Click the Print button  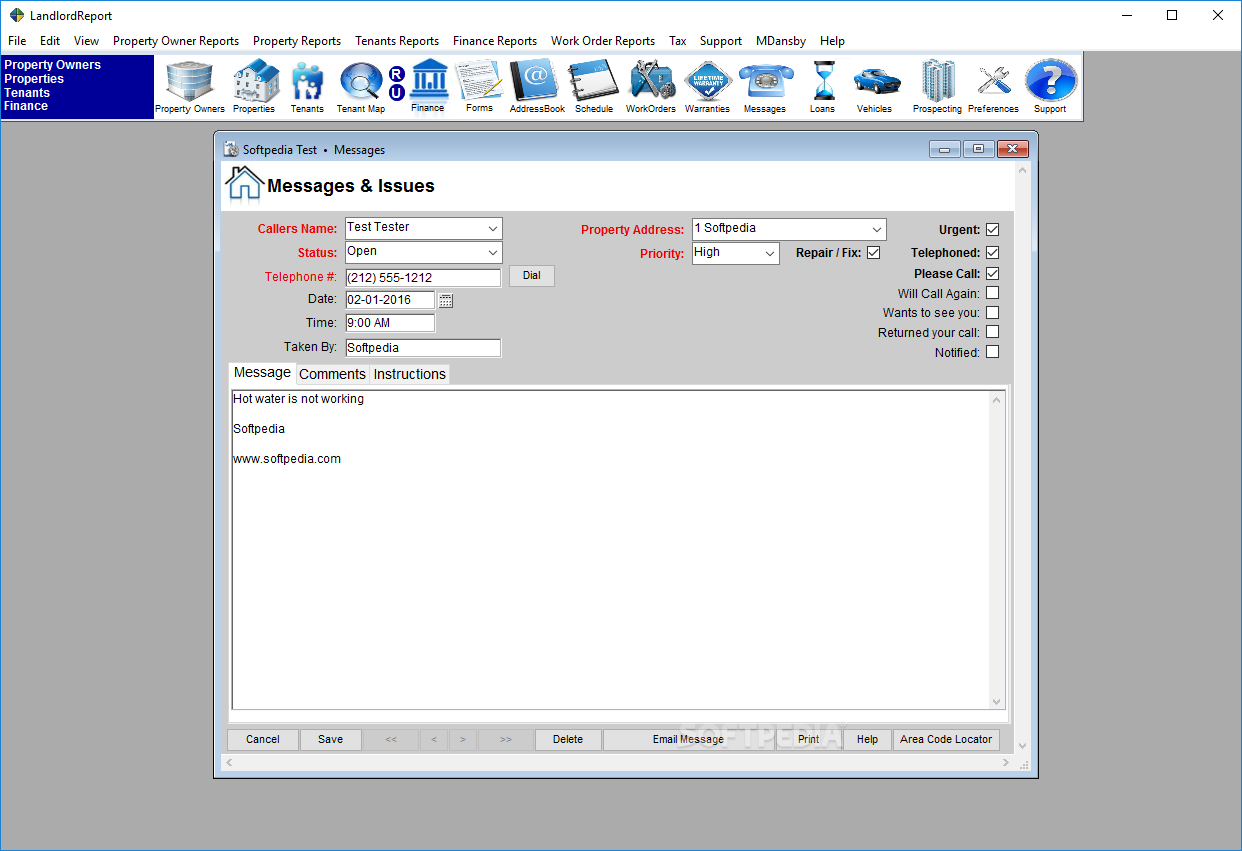[809, 739]
